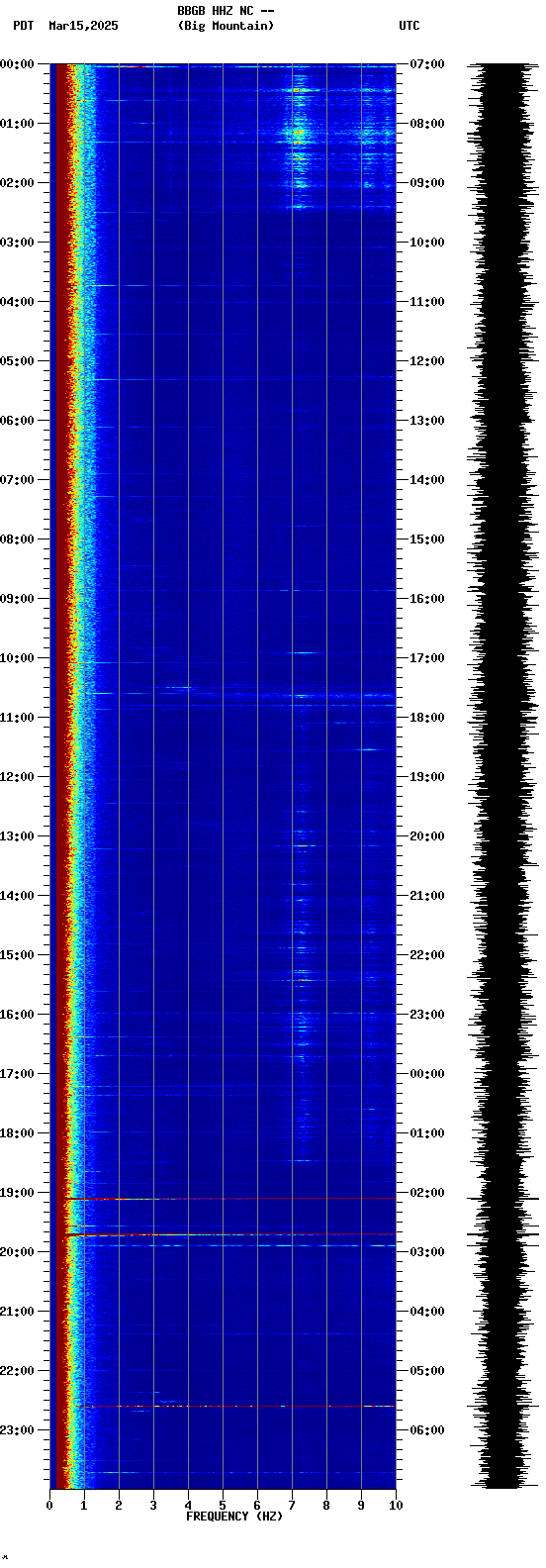
Task: Click the '08:00' UTC time label
Action: [x=427, y=124]
